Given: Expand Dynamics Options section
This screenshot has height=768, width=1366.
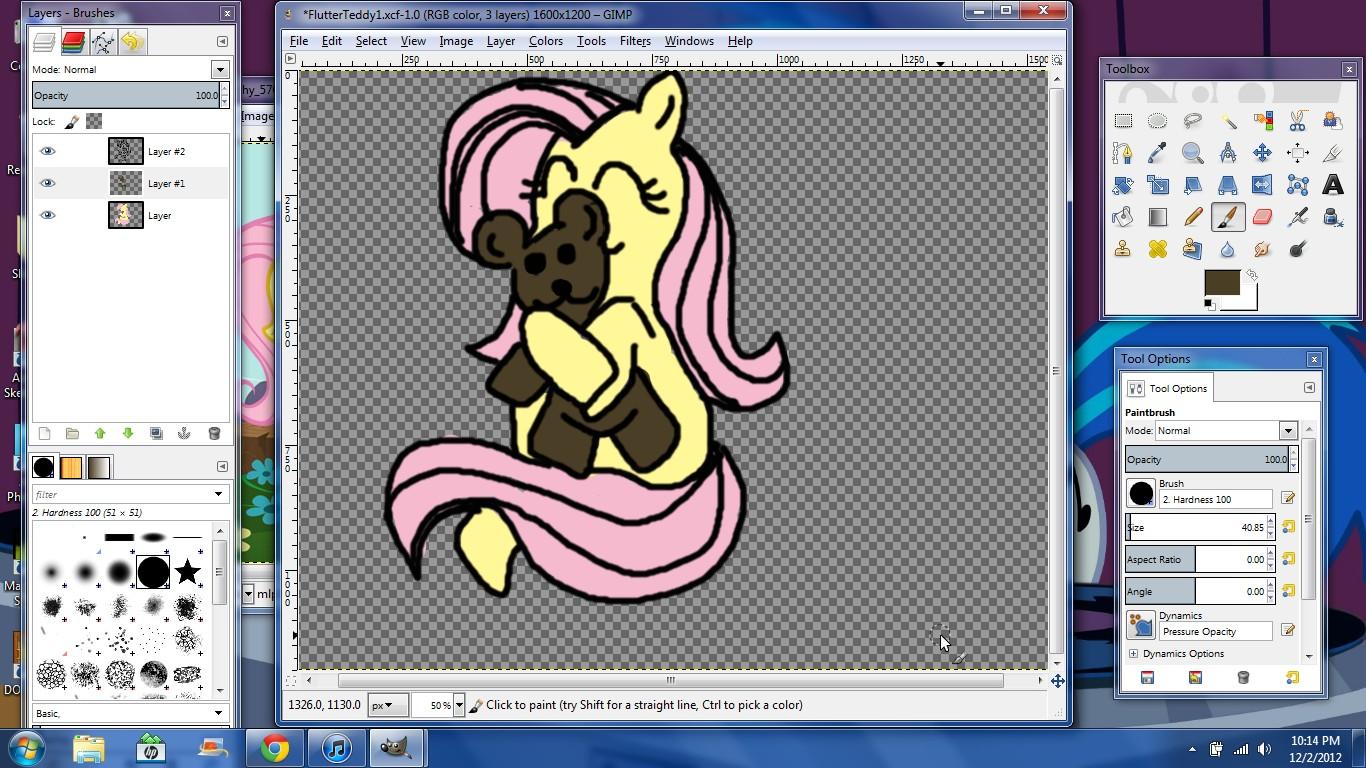Looking at the screenshot, I should tap(1133, 654).
